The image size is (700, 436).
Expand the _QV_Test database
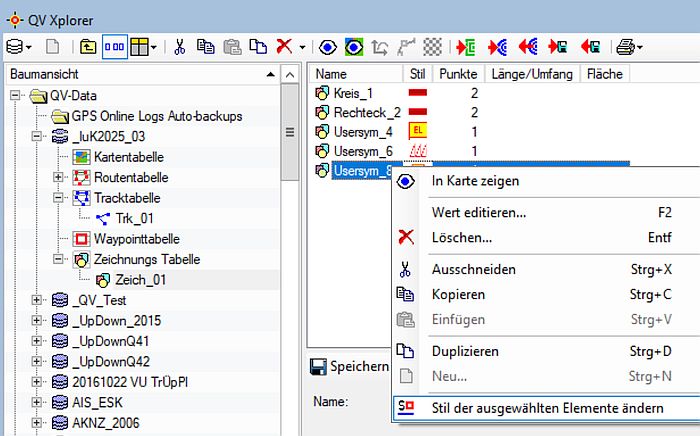pos(37,300)
